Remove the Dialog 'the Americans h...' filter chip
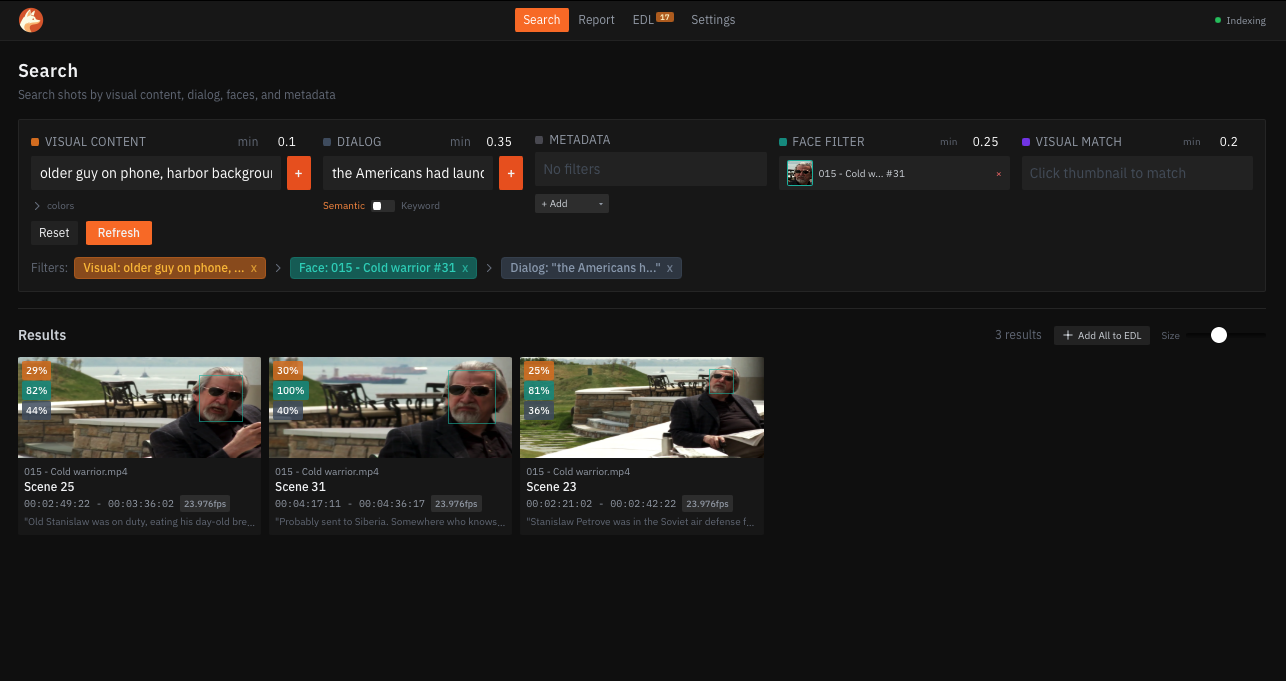 [669, 268]
